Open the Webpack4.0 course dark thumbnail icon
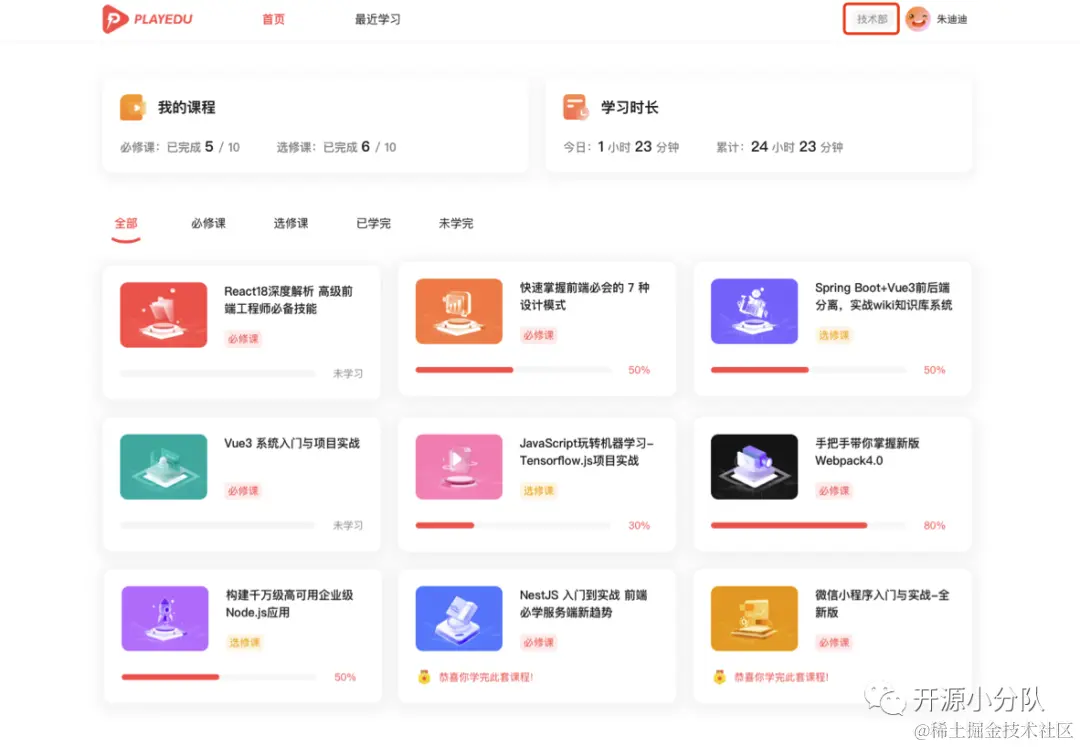 (x=753, y=466)
